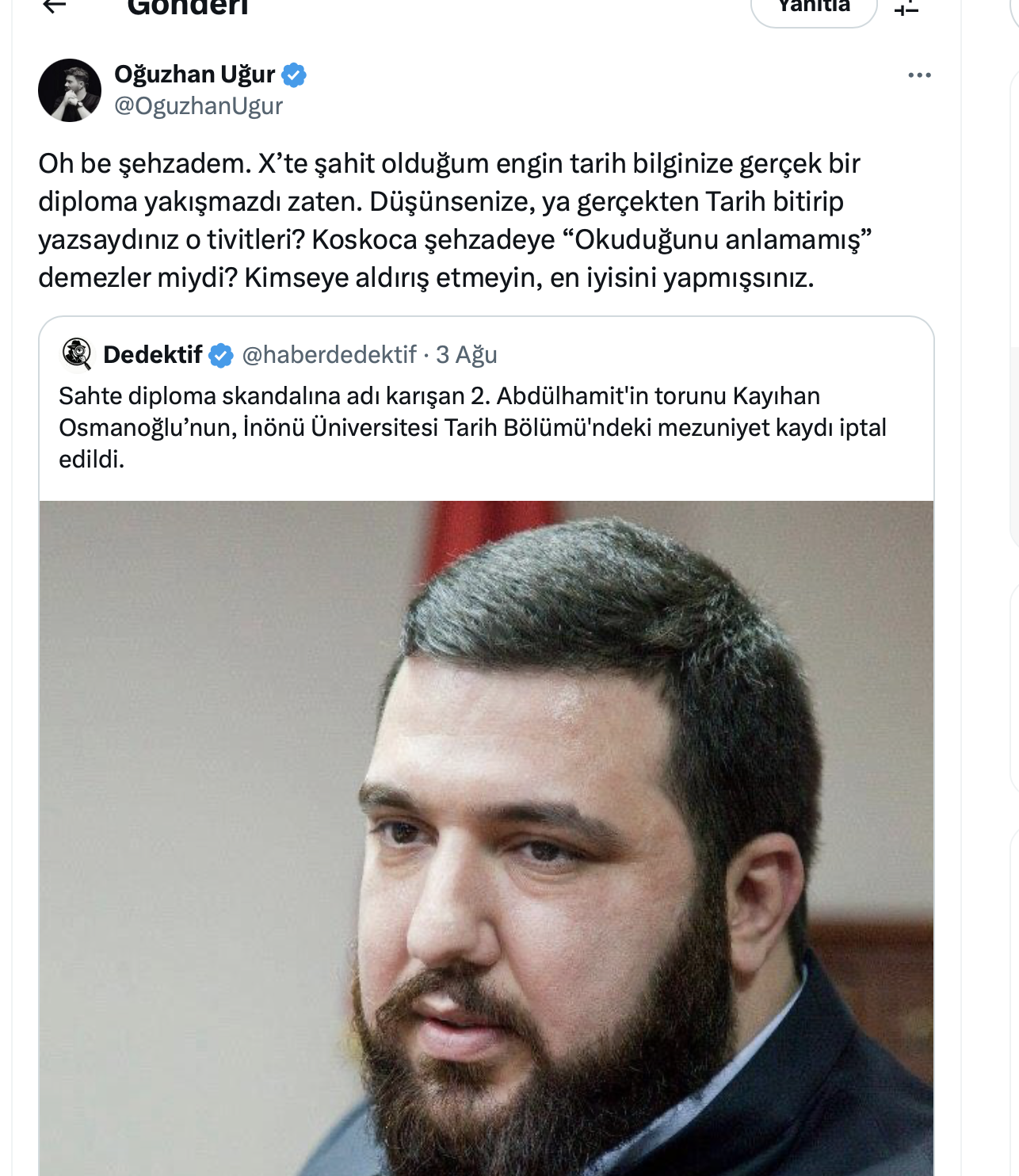Viewport: 1019px width, 1176px height.
Task: Click the quoted text line ending 'edildi.'
Action: [92, 460]
